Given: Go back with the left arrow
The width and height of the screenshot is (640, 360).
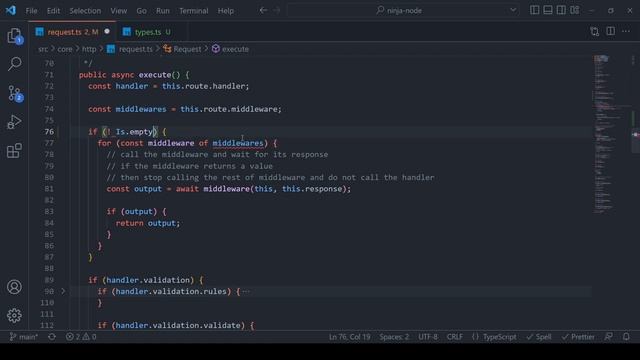Looking at the screenshot, I should click(263, 10).
